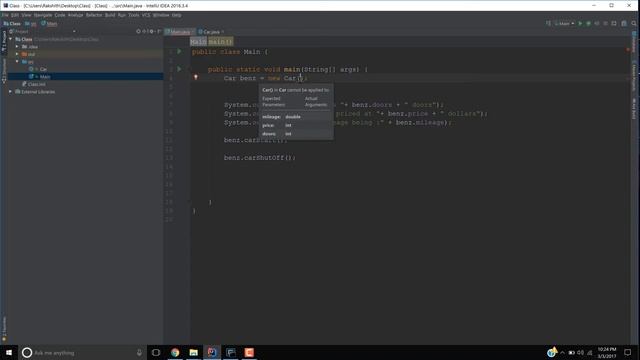The height and width of the screenshot is (360, 640).
Task: Click the volume icon in system tray
Action: [x=580, y=353]
